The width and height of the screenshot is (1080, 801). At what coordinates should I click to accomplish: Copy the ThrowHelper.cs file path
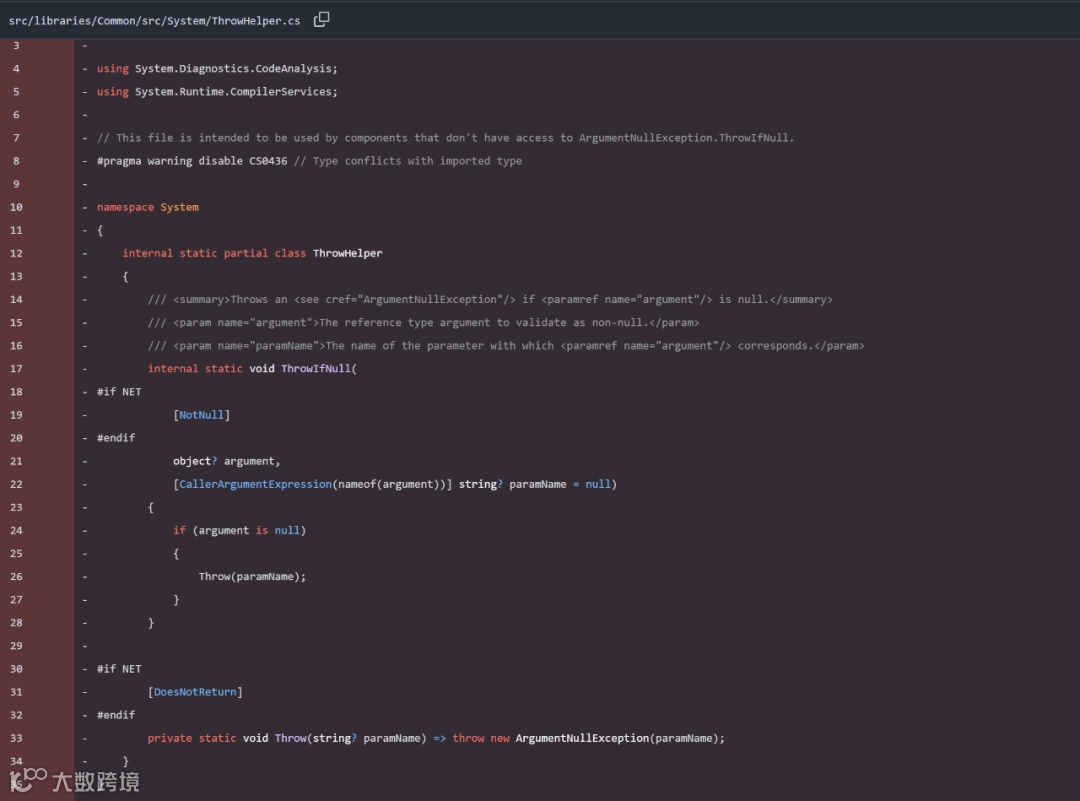click(x=321, y=20)
